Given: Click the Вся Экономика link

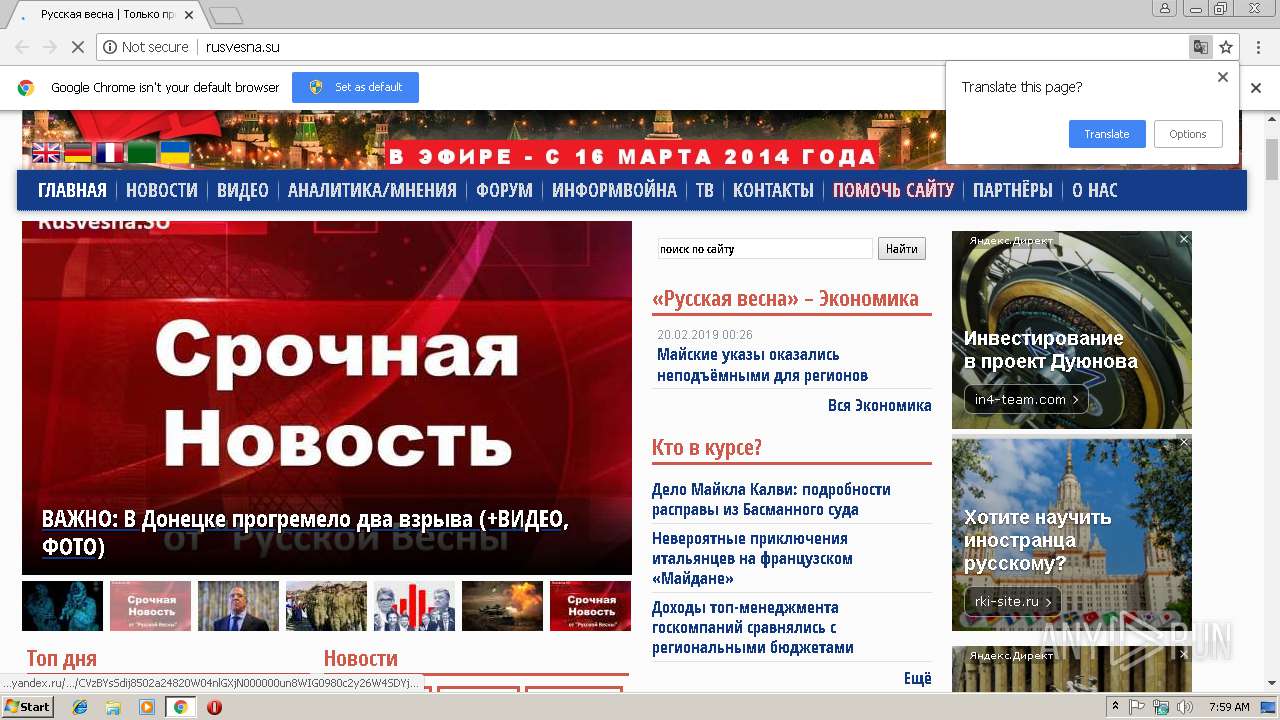Looking at the screenshot, I should tap(880, 405).
